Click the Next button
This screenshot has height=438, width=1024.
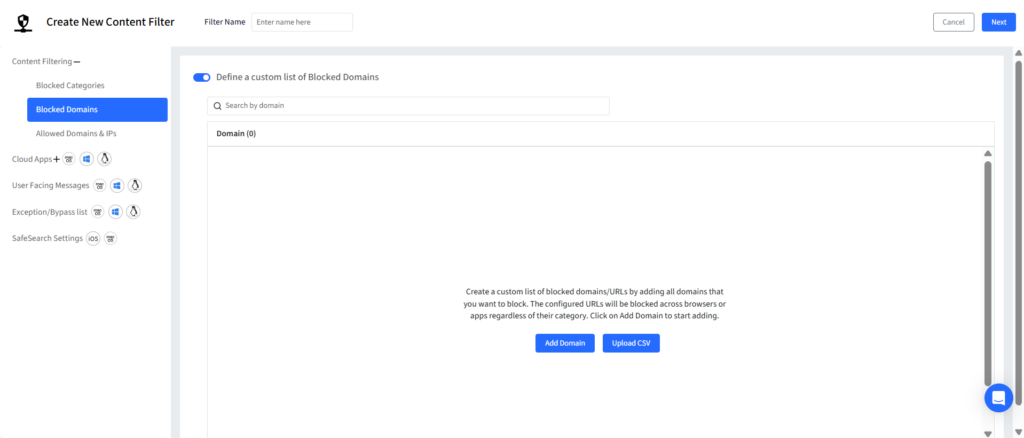point(999,22)
